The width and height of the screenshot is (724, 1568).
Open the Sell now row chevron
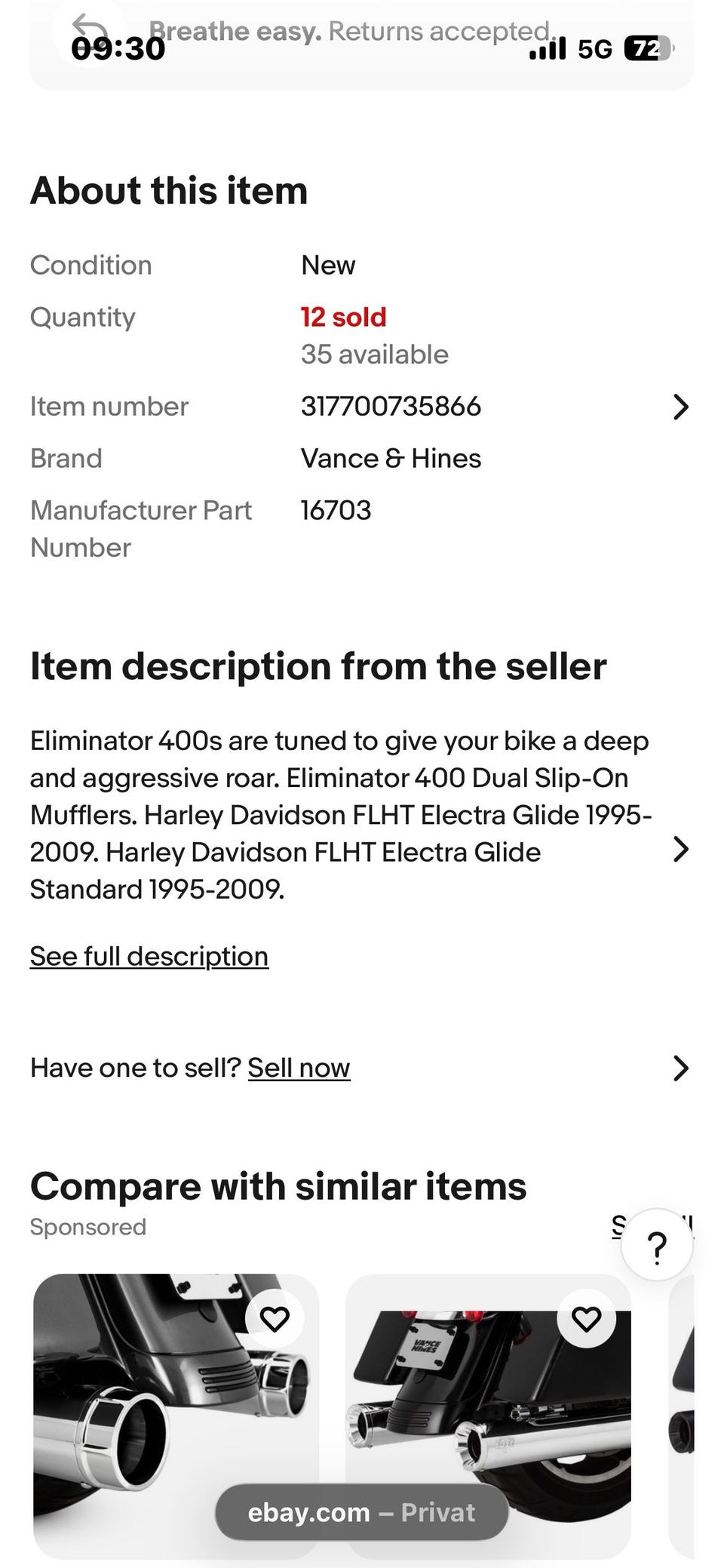[680, 1068]
